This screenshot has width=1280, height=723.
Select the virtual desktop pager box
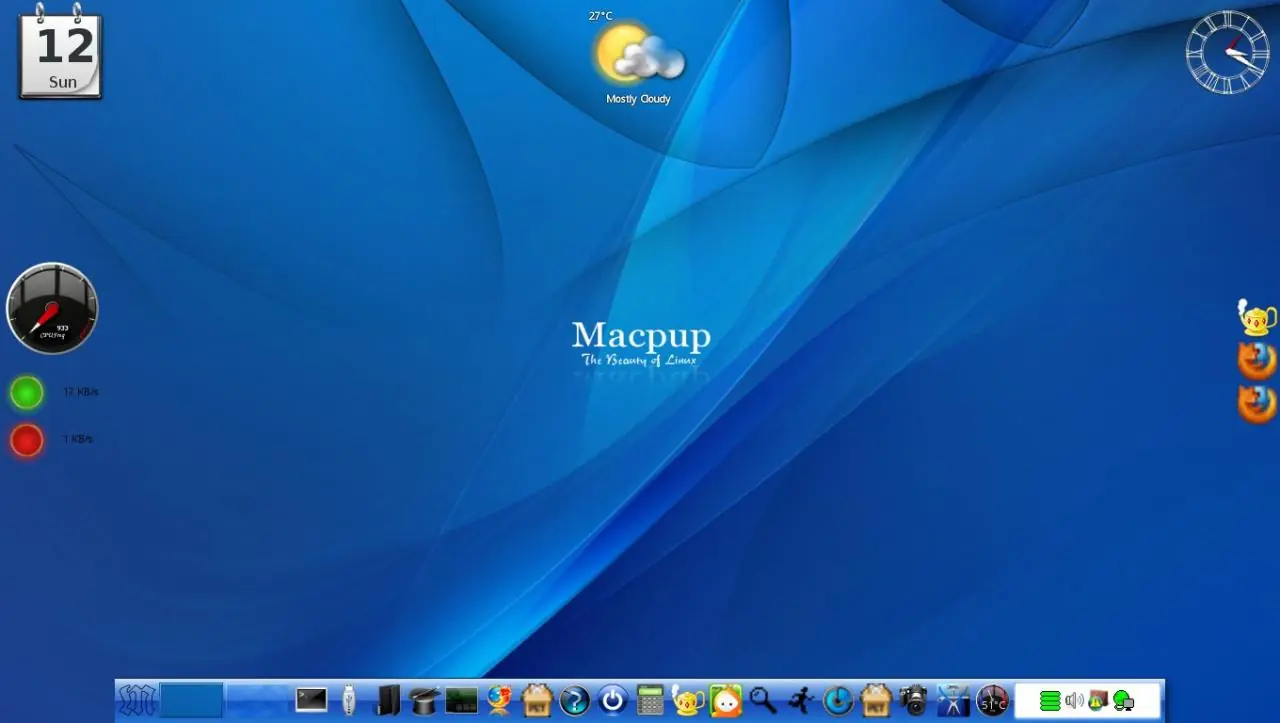tap(191, 700)
